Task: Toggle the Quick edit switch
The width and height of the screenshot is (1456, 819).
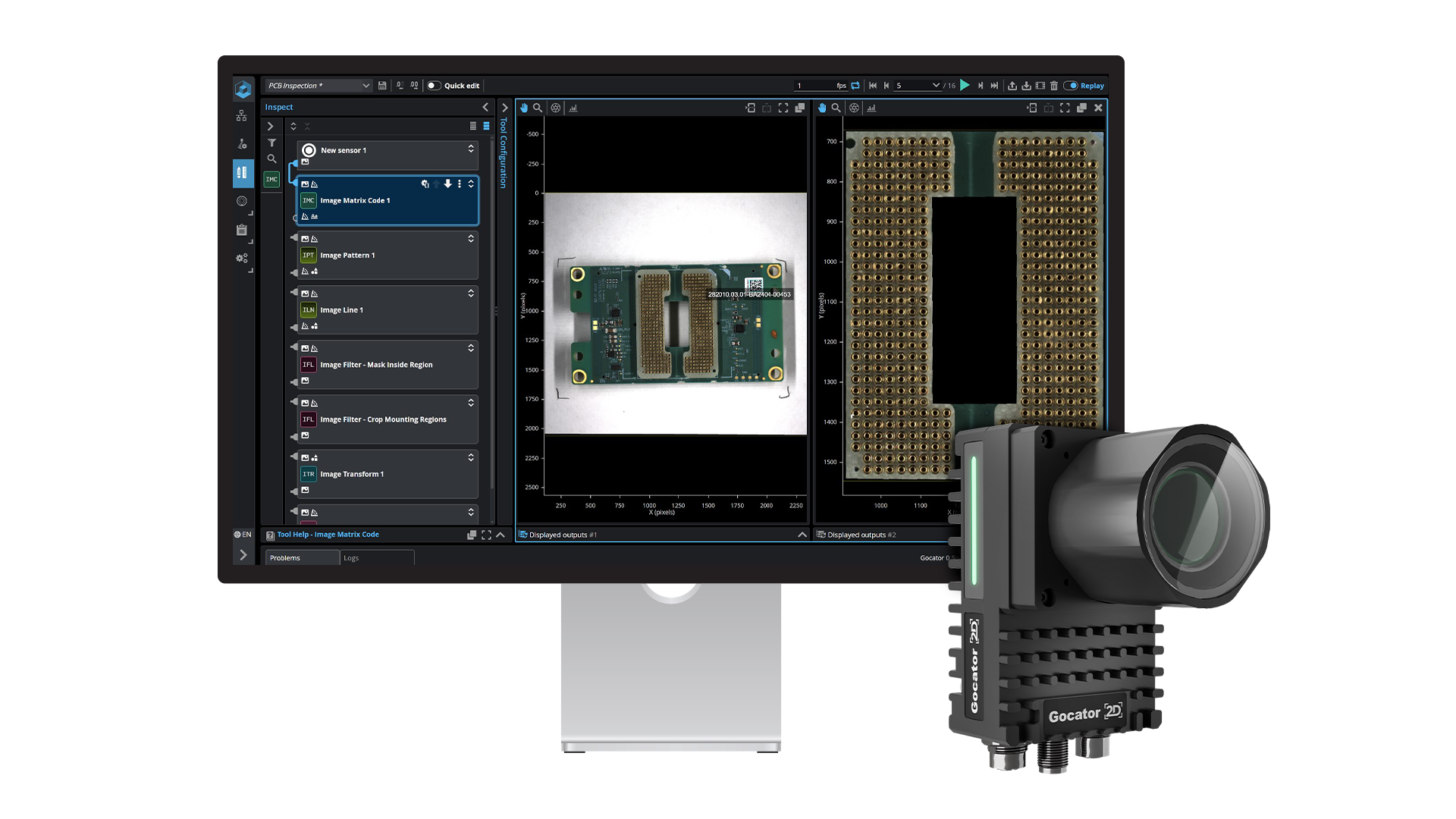Action: (x=434, y=86)
